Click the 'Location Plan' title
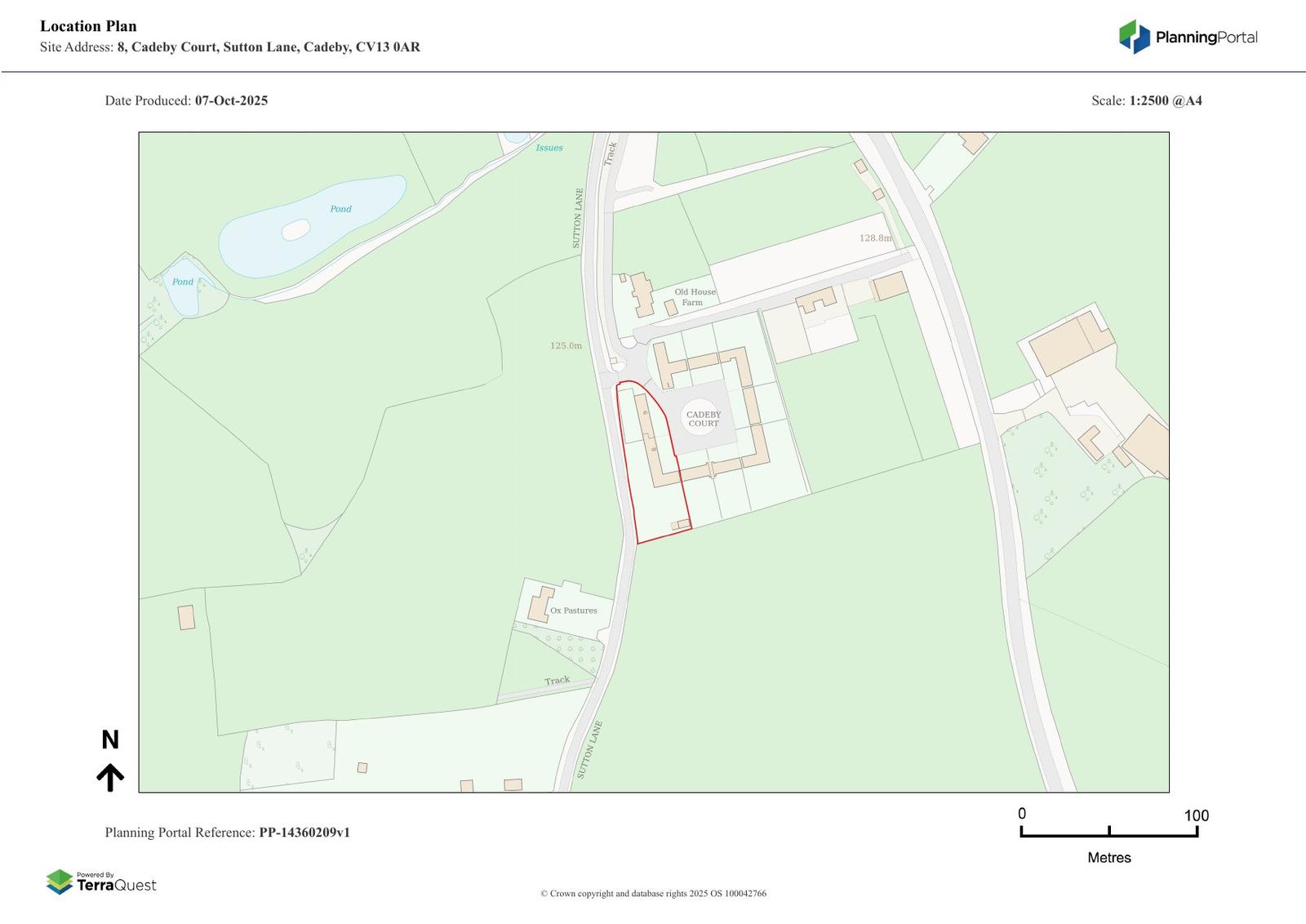 (x=88, y=26)
